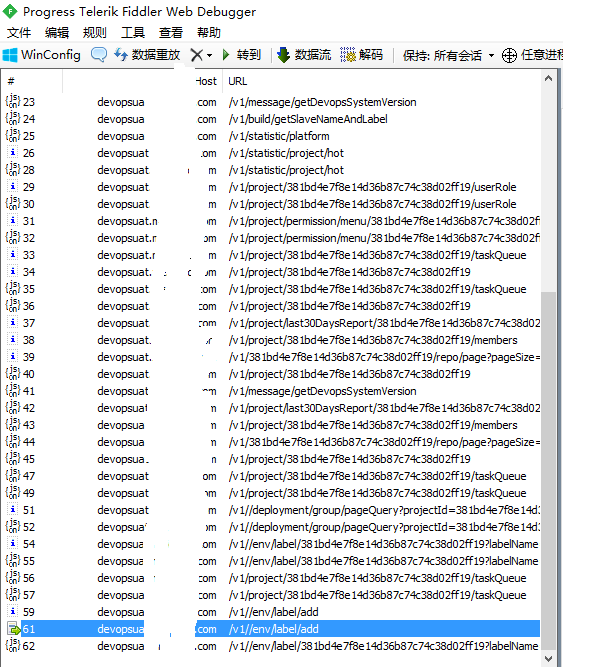The height and width of the screenshot is (667, 615).
Task: Click the info icon of session 54
Action: [x=13, y=543]
